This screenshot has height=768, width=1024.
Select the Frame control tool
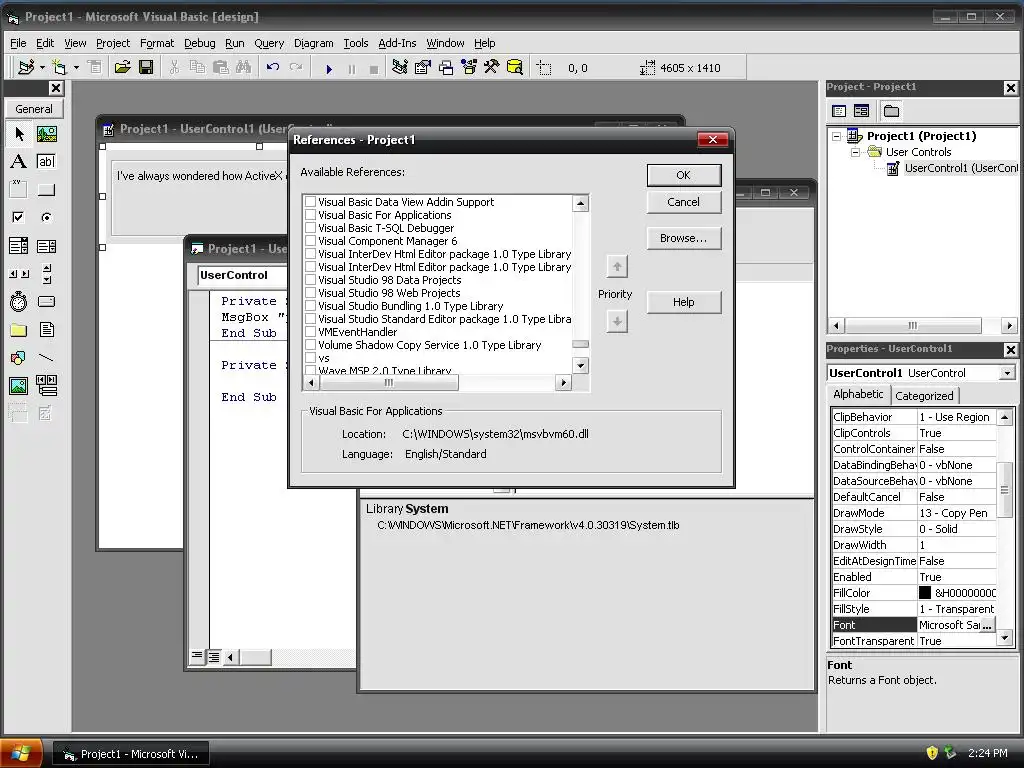19,189
